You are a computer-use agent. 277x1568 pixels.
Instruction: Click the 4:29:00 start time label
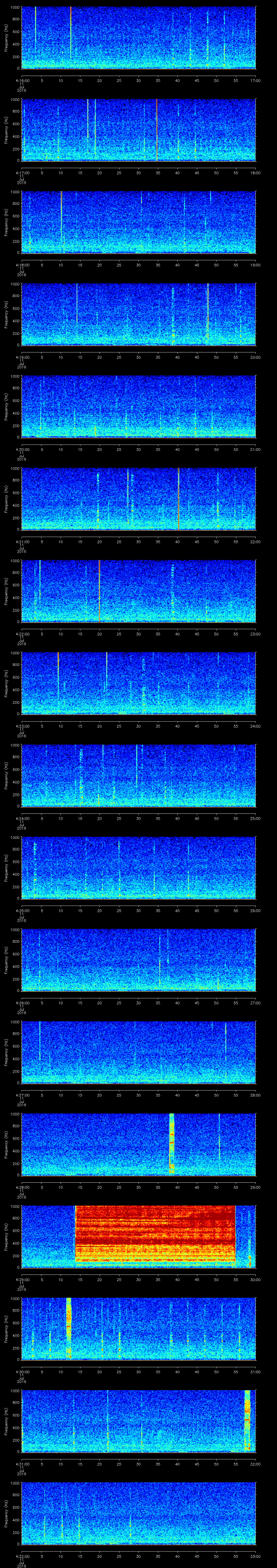coord(22,1279)
